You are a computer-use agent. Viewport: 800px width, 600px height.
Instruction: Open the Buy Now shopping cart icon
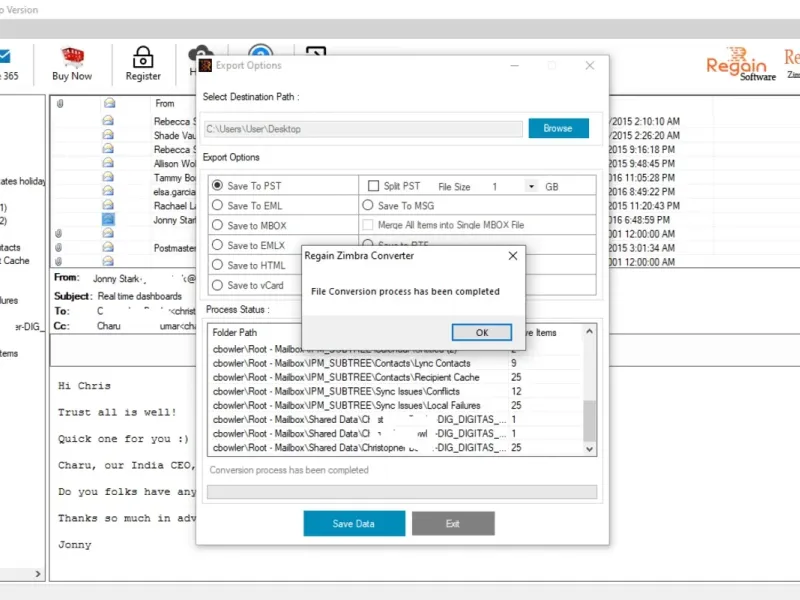pos(72,57)
